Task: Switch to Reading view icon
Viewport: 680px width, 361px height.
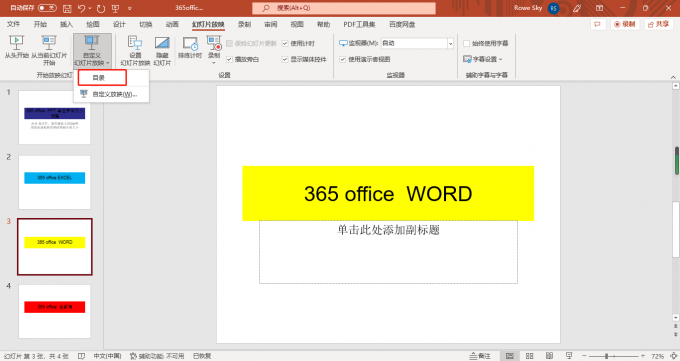Action: (x=549, y=356)
